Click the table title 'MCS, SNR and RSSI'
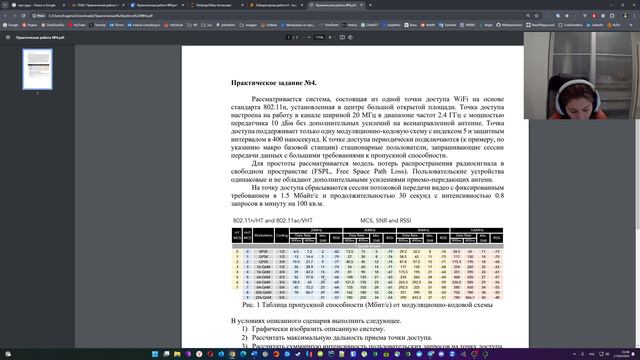640x360 pixels. click(x=385, y=220)
